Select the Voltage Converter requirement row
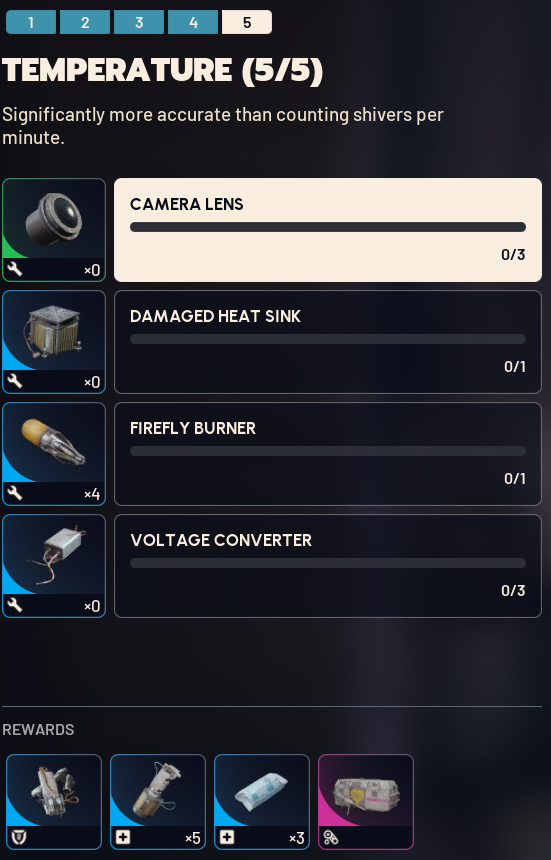The width and height of the screenshot is (551, 860). (x=328, y=565)
